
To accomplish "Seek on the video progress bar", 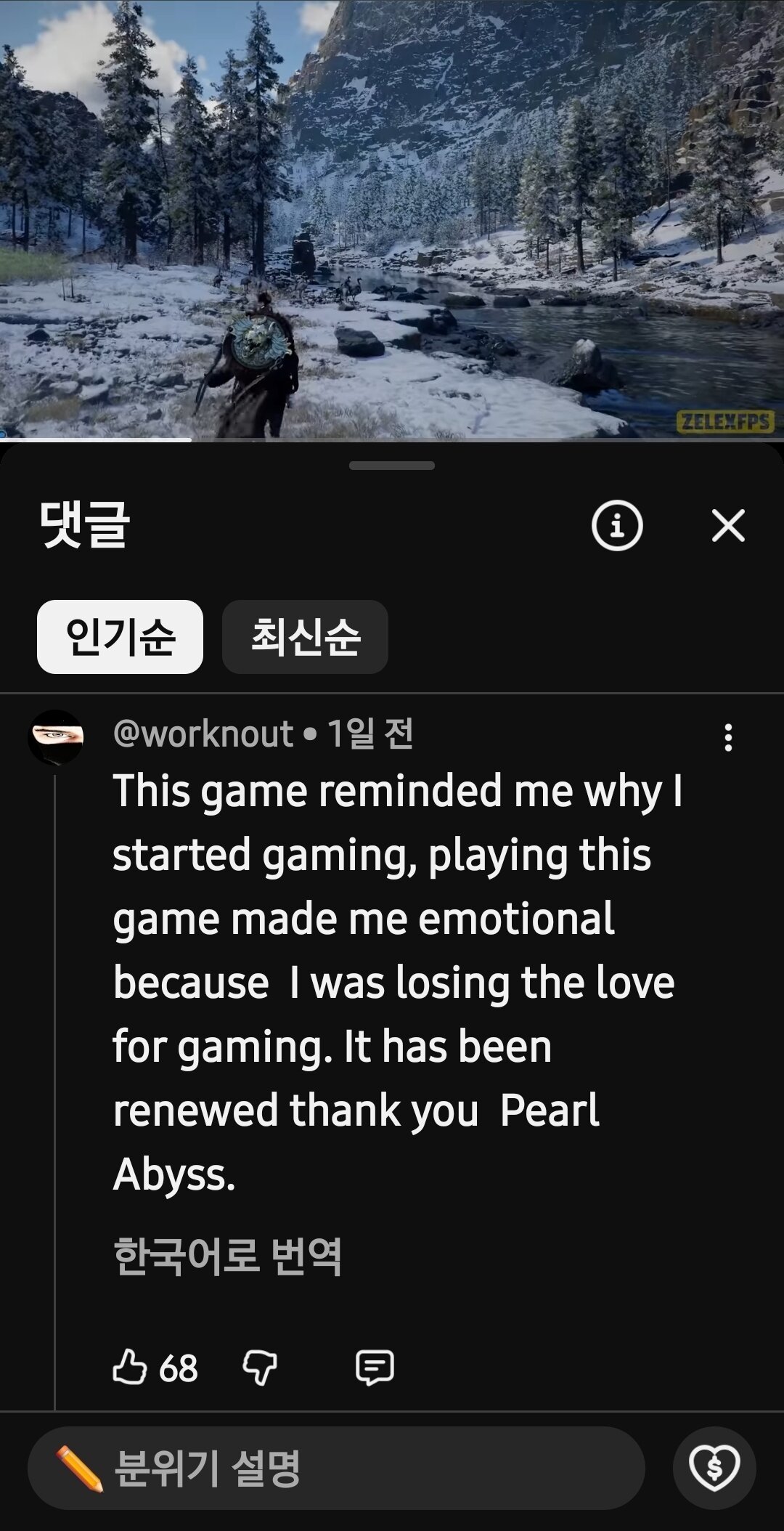I will [x=392, y=439].
